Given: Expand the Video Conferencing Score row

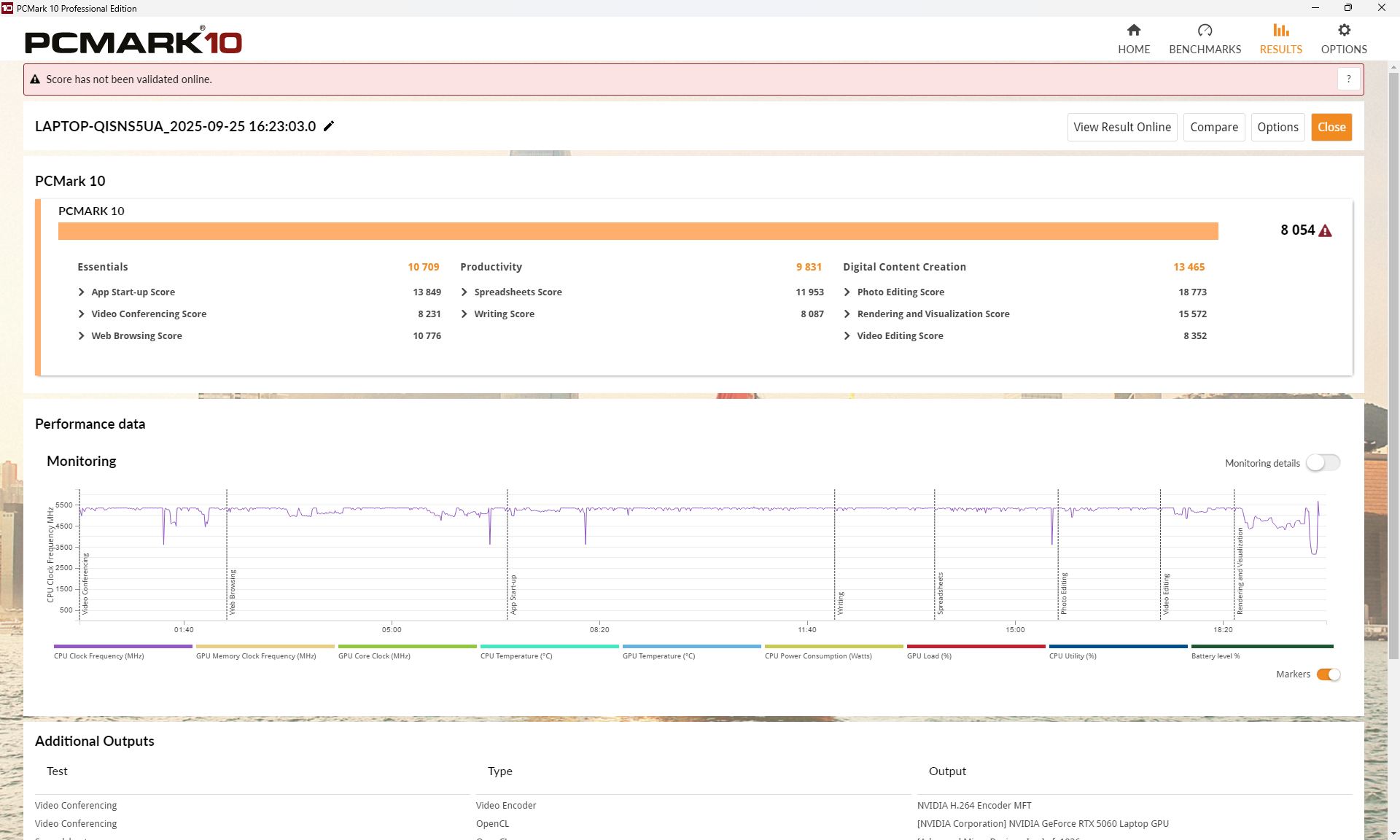Looking at the screenshot, I should [x=82, y=314].
